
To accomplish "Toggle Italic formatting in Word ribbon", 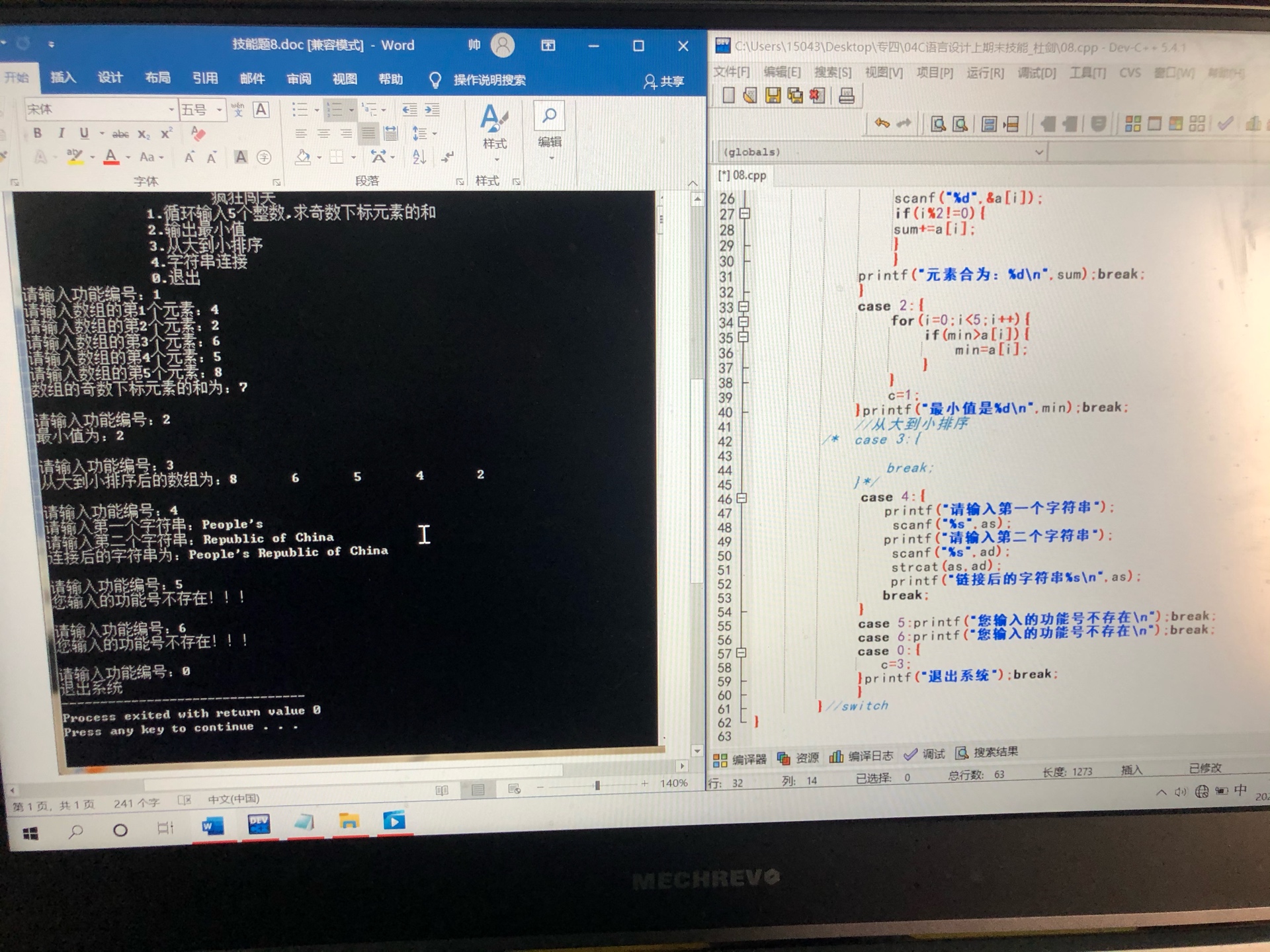I will pyautogui.click(x=61, y=133).
